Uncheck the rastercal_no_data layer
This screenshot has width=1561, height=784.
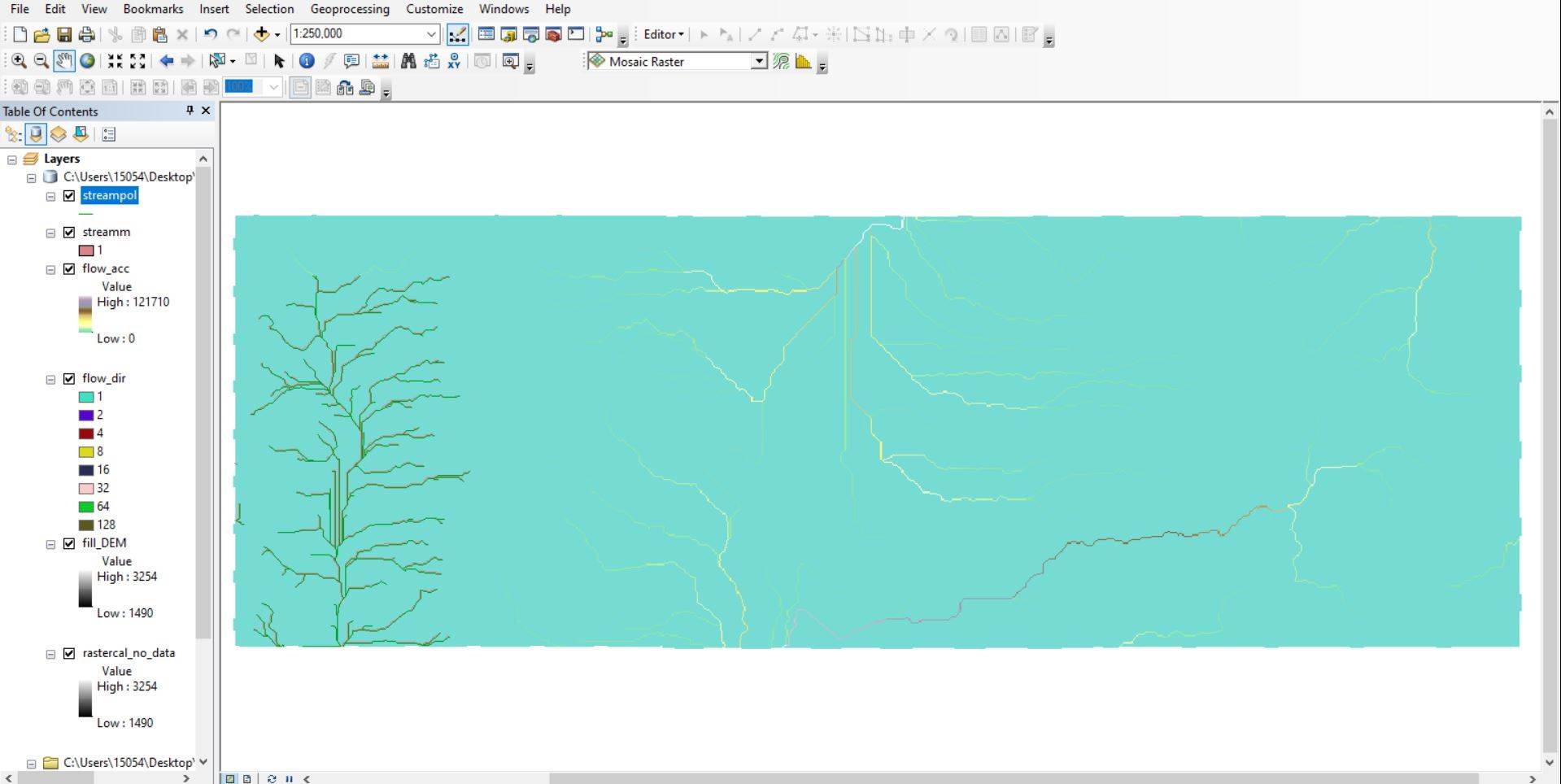[69, 653]
